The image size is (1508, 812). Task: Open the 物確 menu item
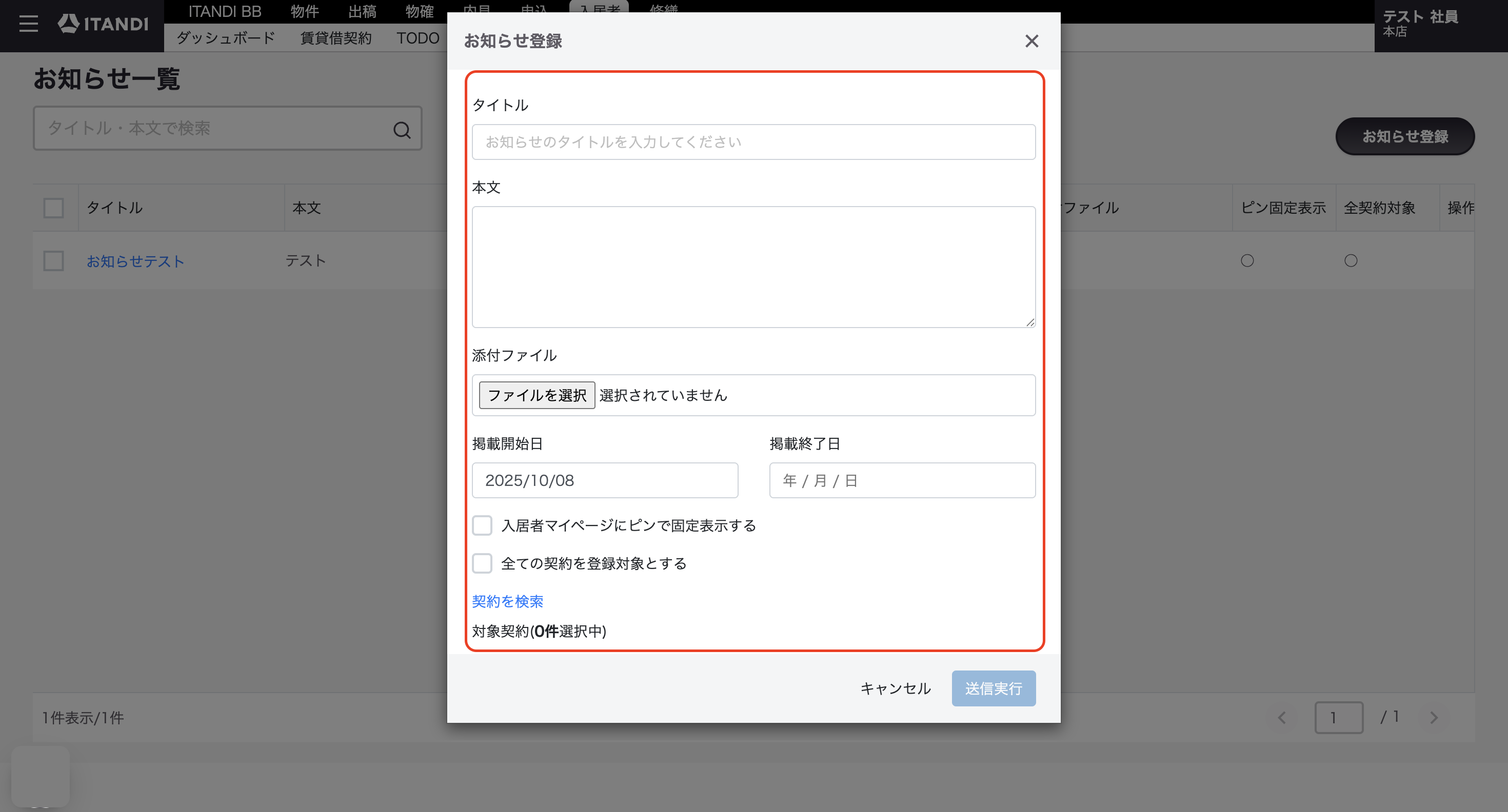pos(419,11)
